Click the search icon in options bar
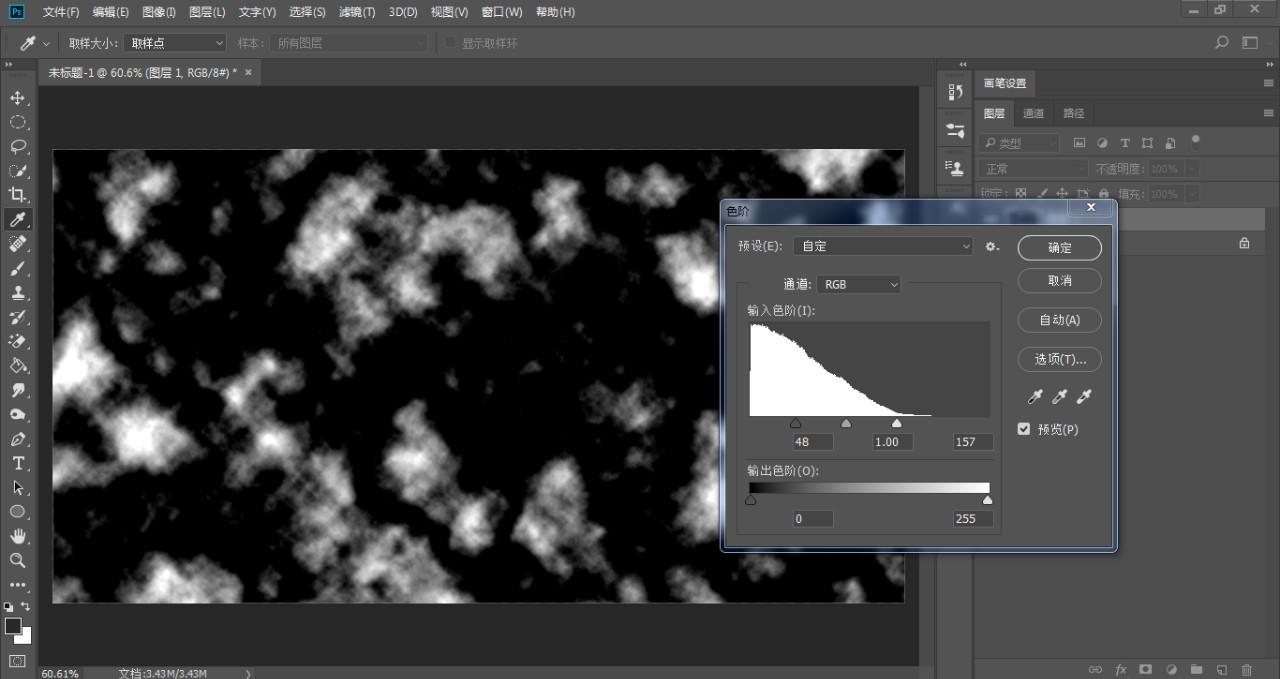 coord(1221,43)
